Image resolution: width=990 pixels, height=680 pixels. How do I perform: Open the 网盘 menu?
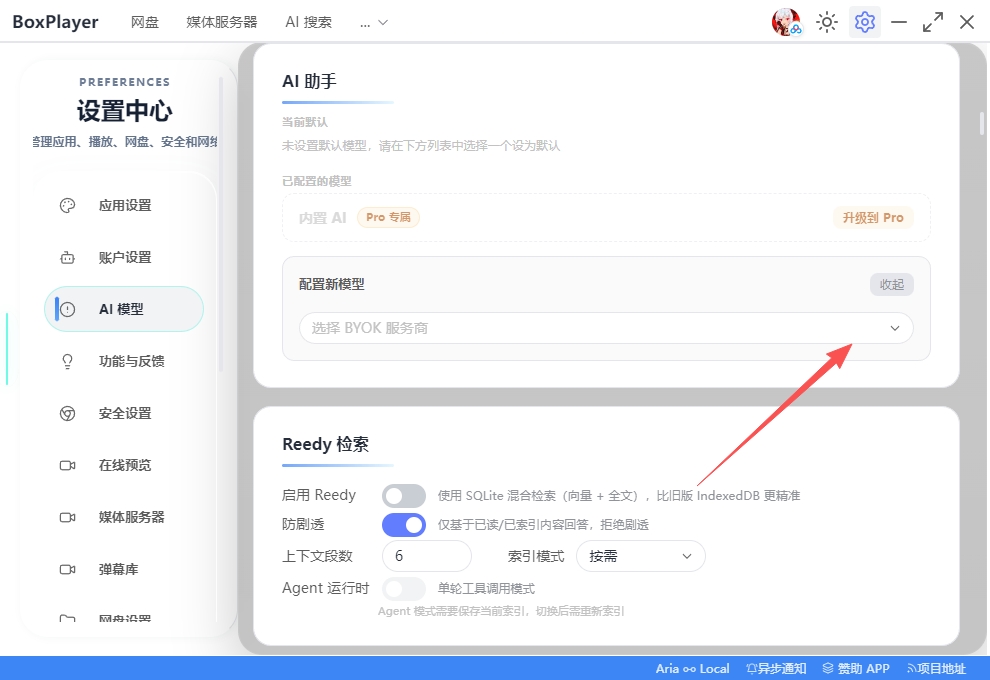[x=145, y=22]
